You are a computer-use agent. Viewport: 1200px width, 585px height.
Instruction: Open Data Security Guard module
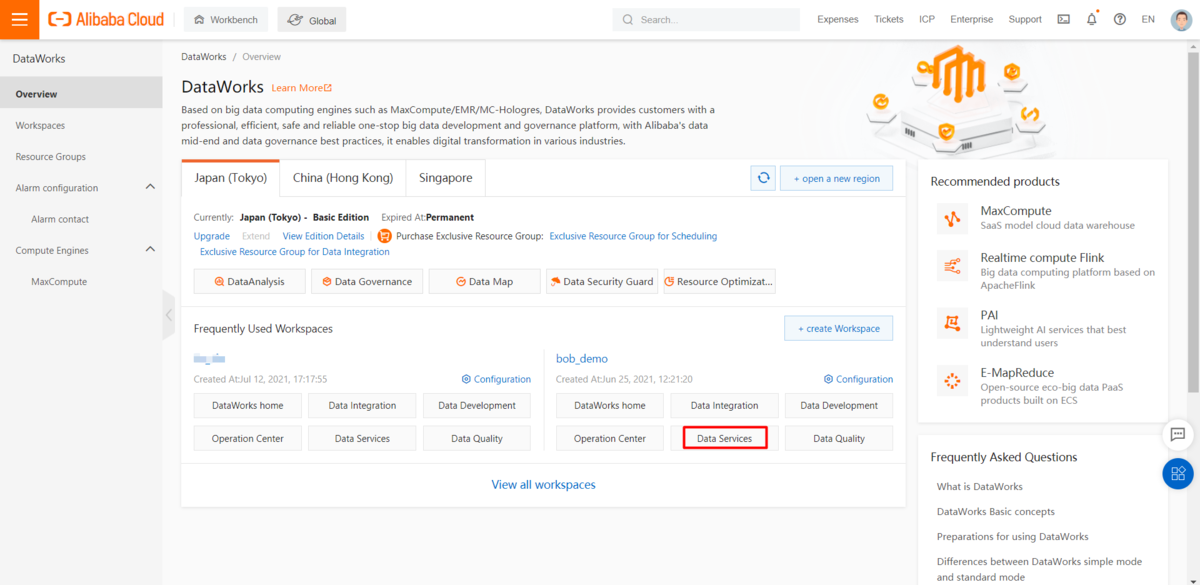[x=602, y=281]
